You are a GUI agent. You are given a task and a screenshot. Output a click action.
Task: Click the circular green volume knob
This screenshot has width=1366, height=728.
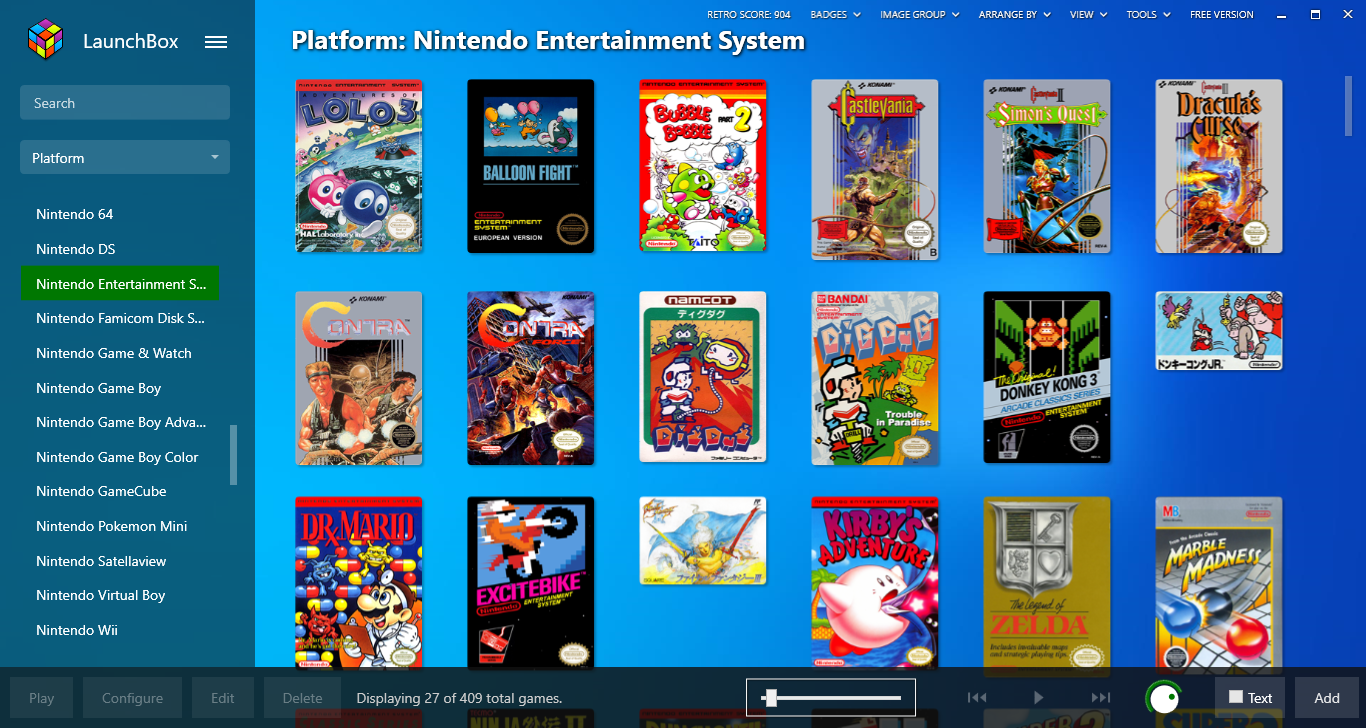pos(1163,697)
